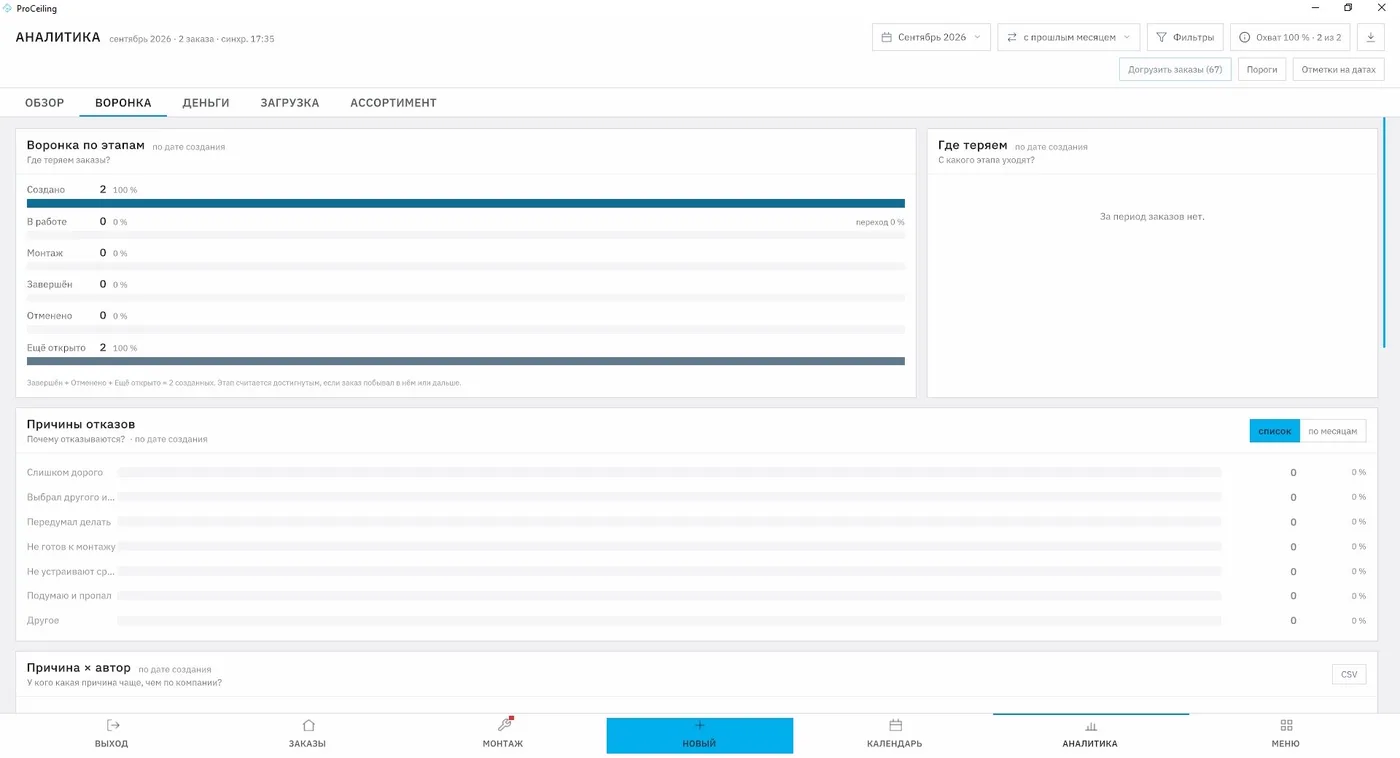This screenshot has height=758, width=1400.
Task: Select the ВОРОНКА tab
Action: 123,103
